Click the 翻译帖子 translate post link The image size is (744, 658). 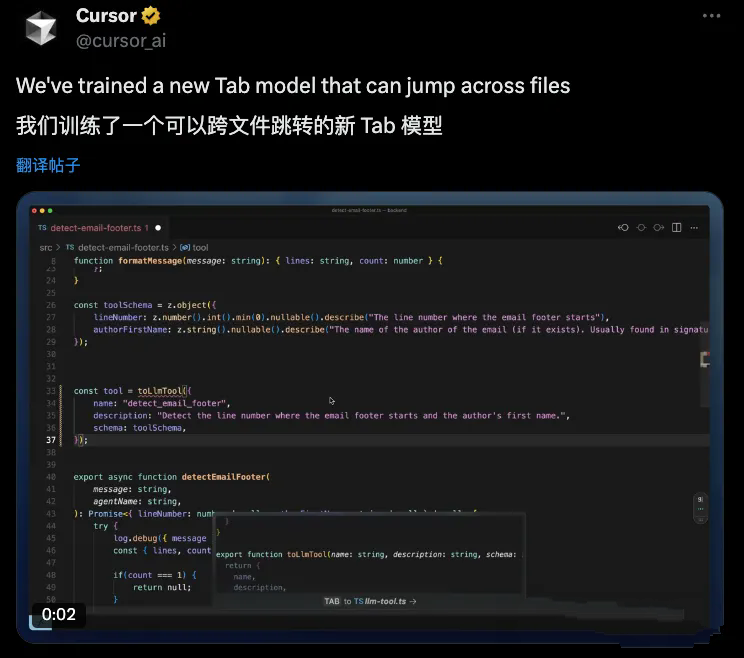pos(48,165)
